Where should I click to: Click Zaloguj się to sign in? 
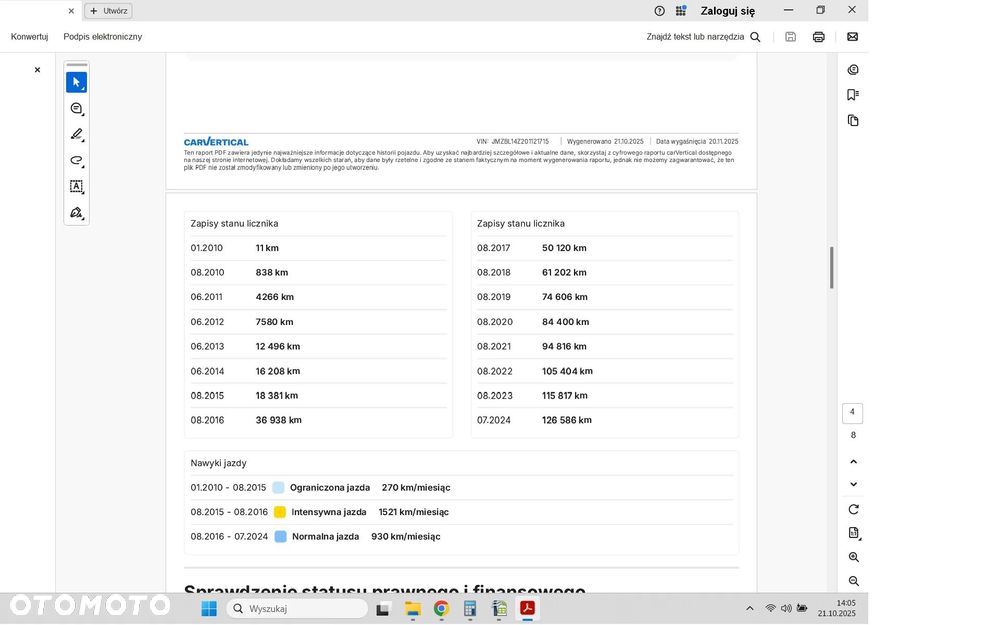(728, 11)
